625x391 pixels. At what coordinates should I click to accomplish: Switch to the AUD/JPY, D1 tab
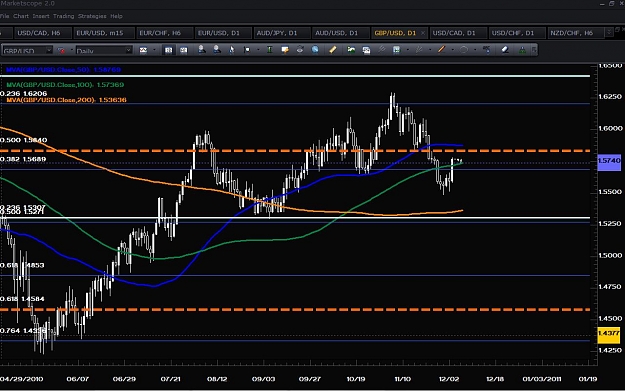[281, 33]
